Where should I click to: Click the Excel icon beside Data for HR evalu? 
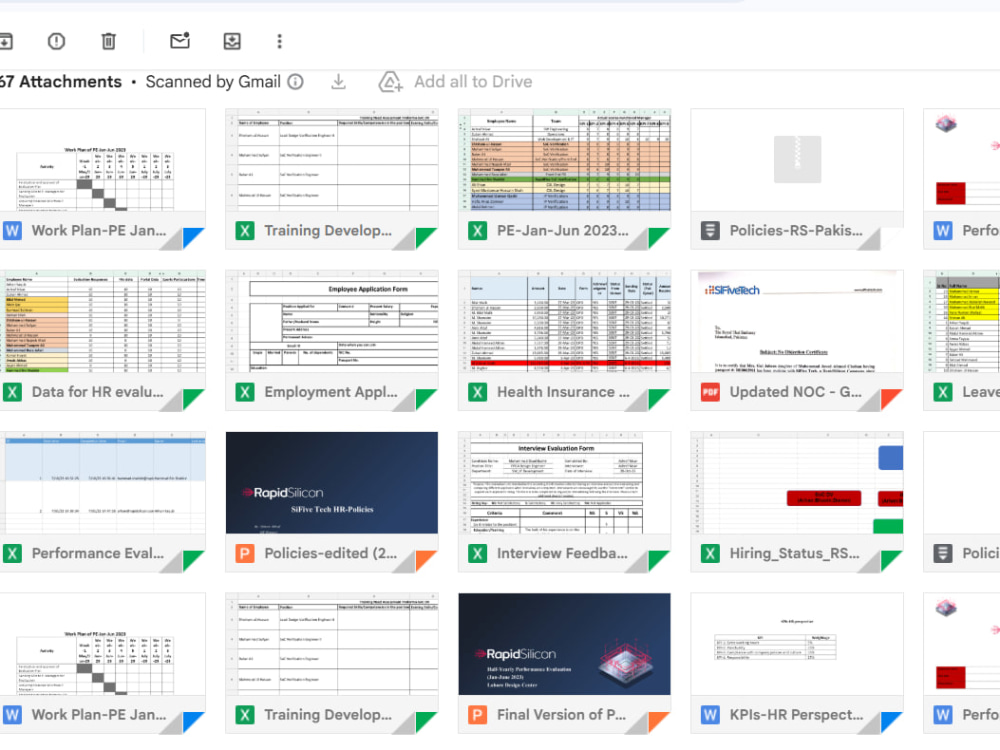[x=11, y=392]
